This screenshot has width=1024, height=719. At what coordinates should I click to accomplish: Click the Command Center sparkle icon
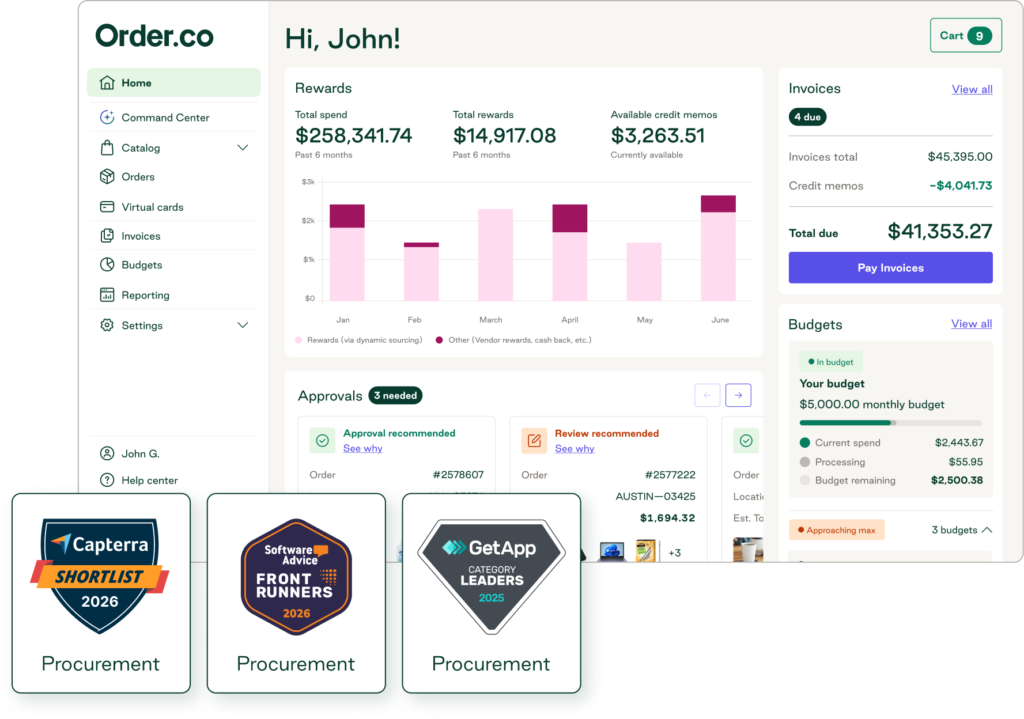pyautogui.click(x=107, y=118)
